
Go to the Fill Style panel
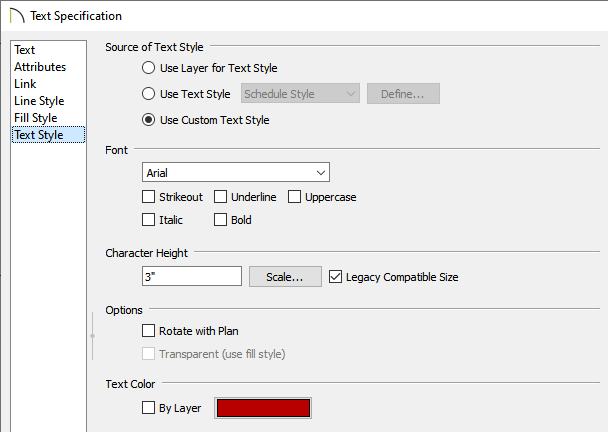coord(36,118)
